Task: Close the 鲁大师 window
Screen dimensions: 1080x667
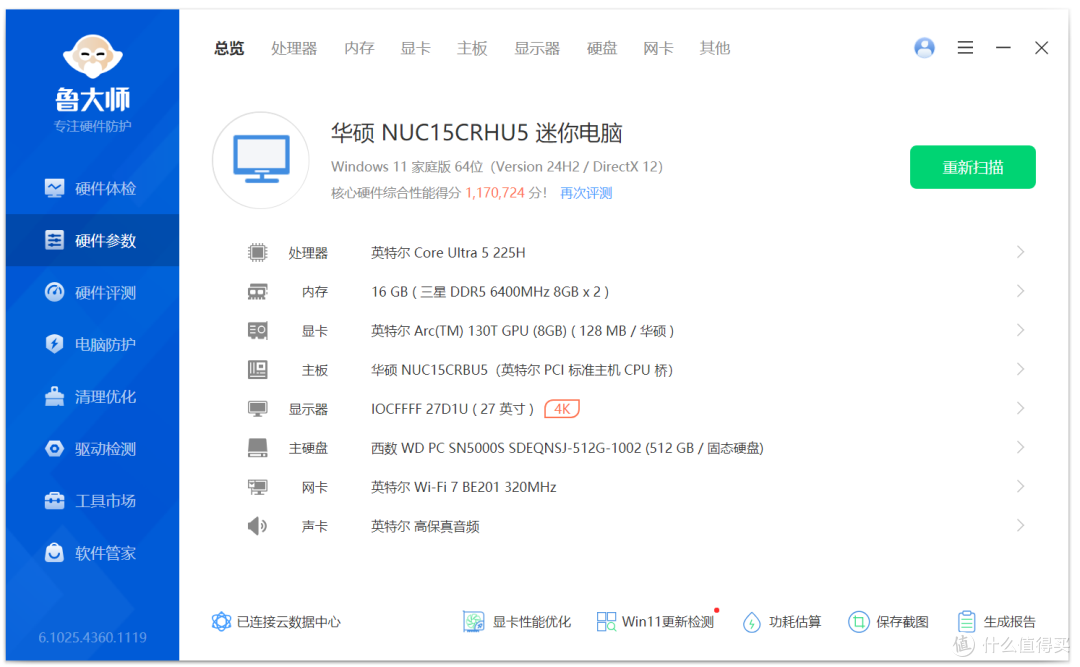Action: pyautogui.click(x=1041, y=48)
